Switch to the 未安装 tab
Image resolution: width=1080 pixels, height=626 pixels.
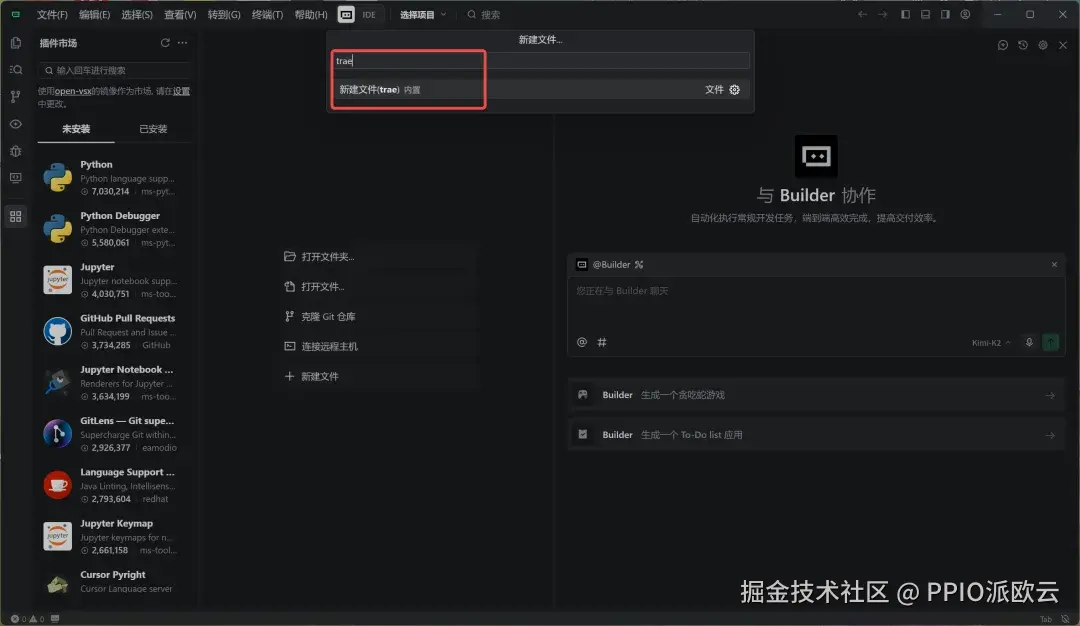point(76,129)
